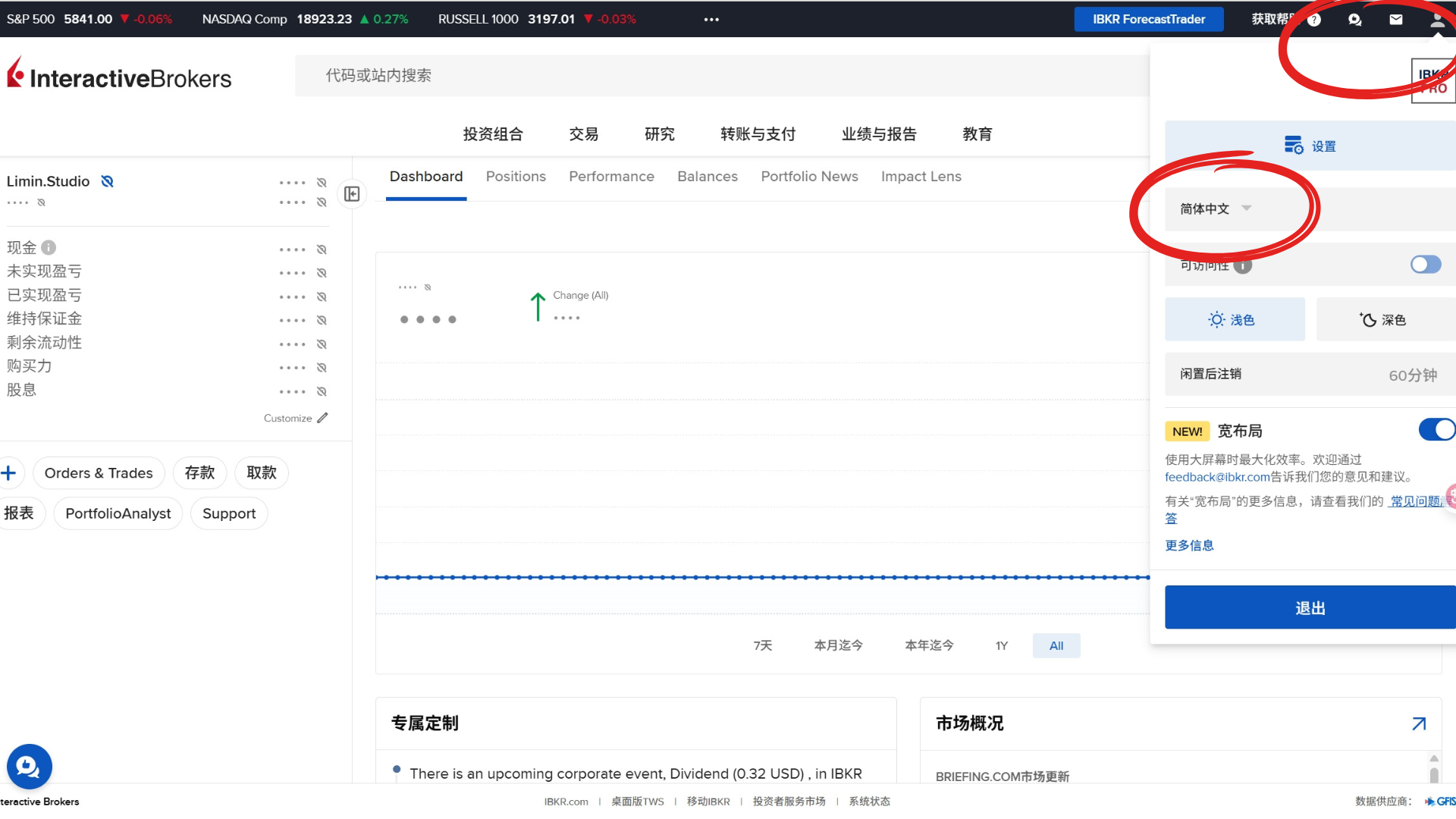Click the 退出 logout button

click(1310, 607)
